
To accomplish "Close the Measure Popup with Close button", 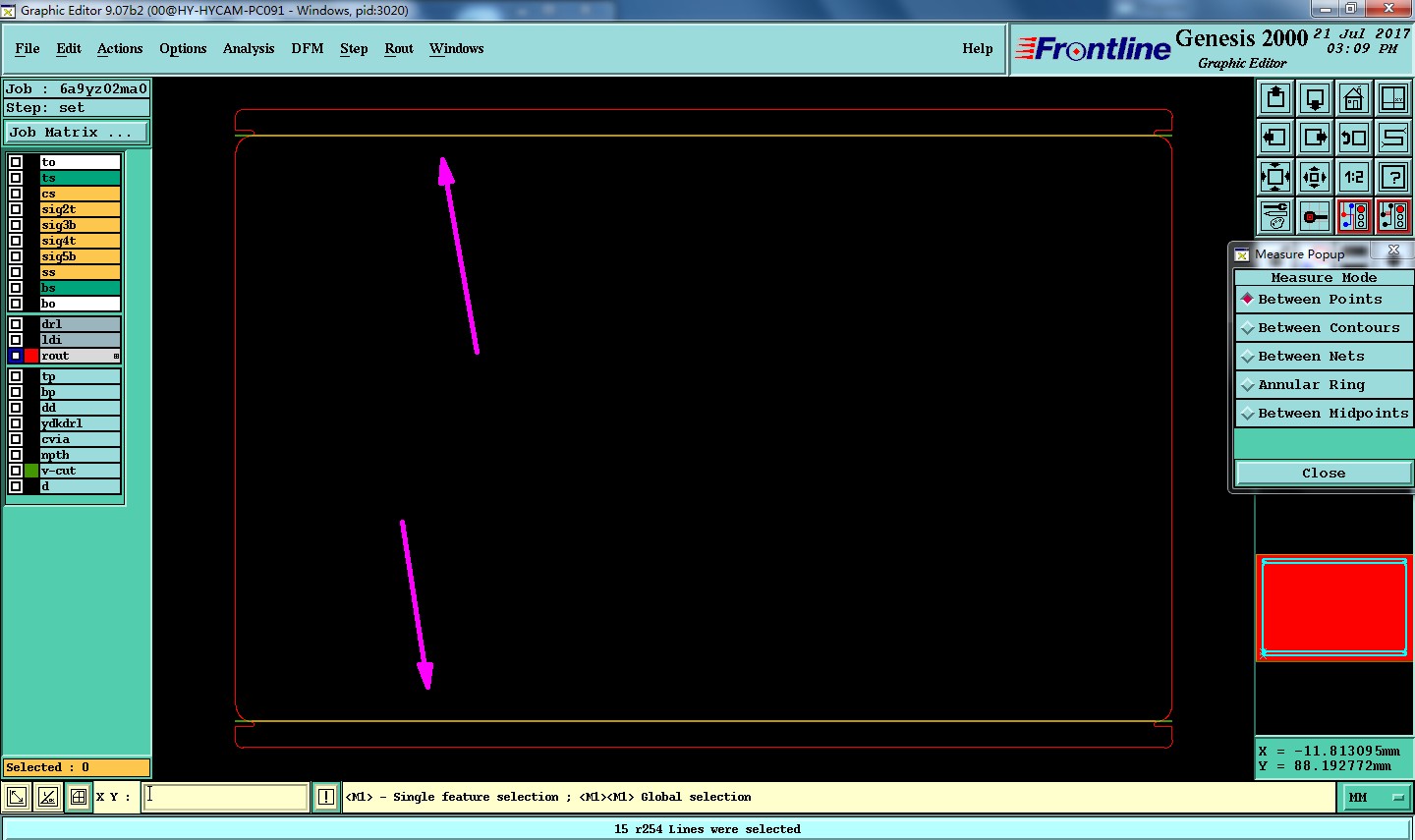I will (x=1324, y=474).
